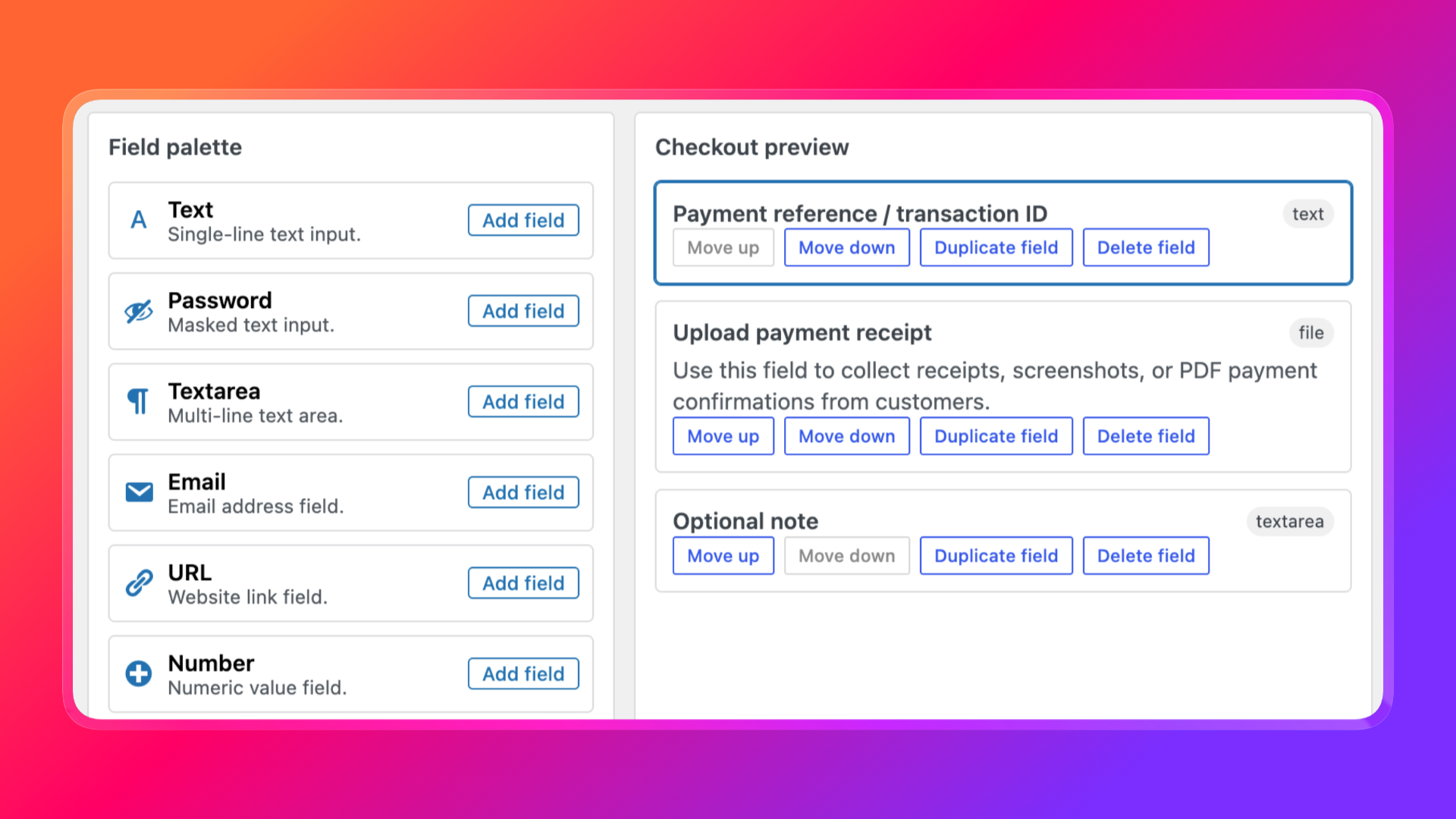Select the Upload payment receipt card
Viewport: 1456px width, 819px height.
coord(1003,387)
